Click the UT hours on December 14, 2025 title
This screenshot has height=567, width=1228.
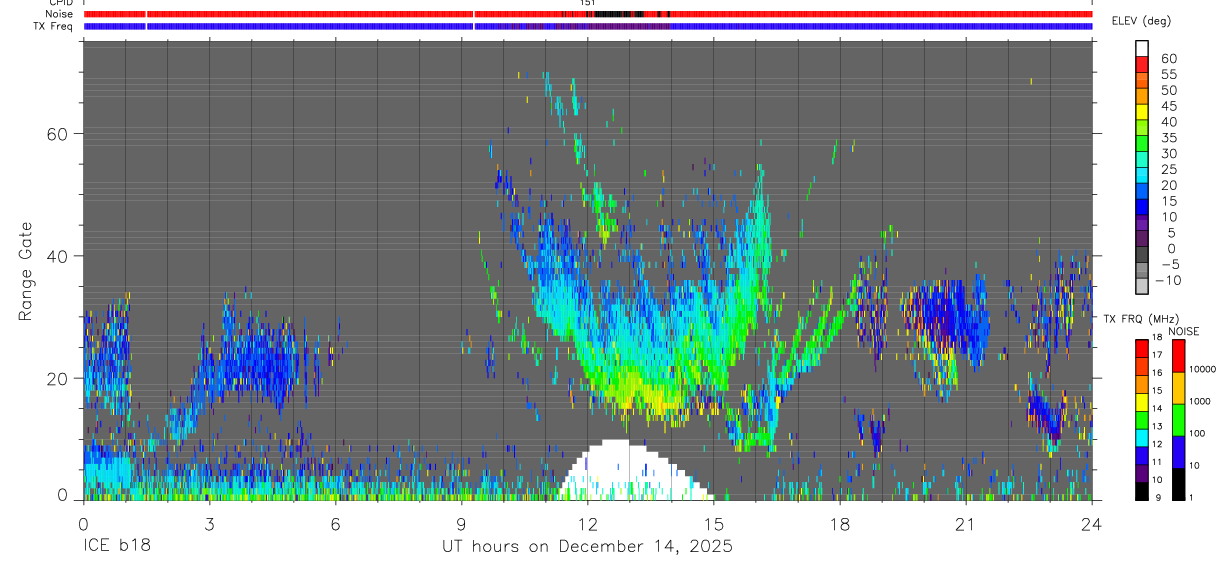tap(588, 547)
